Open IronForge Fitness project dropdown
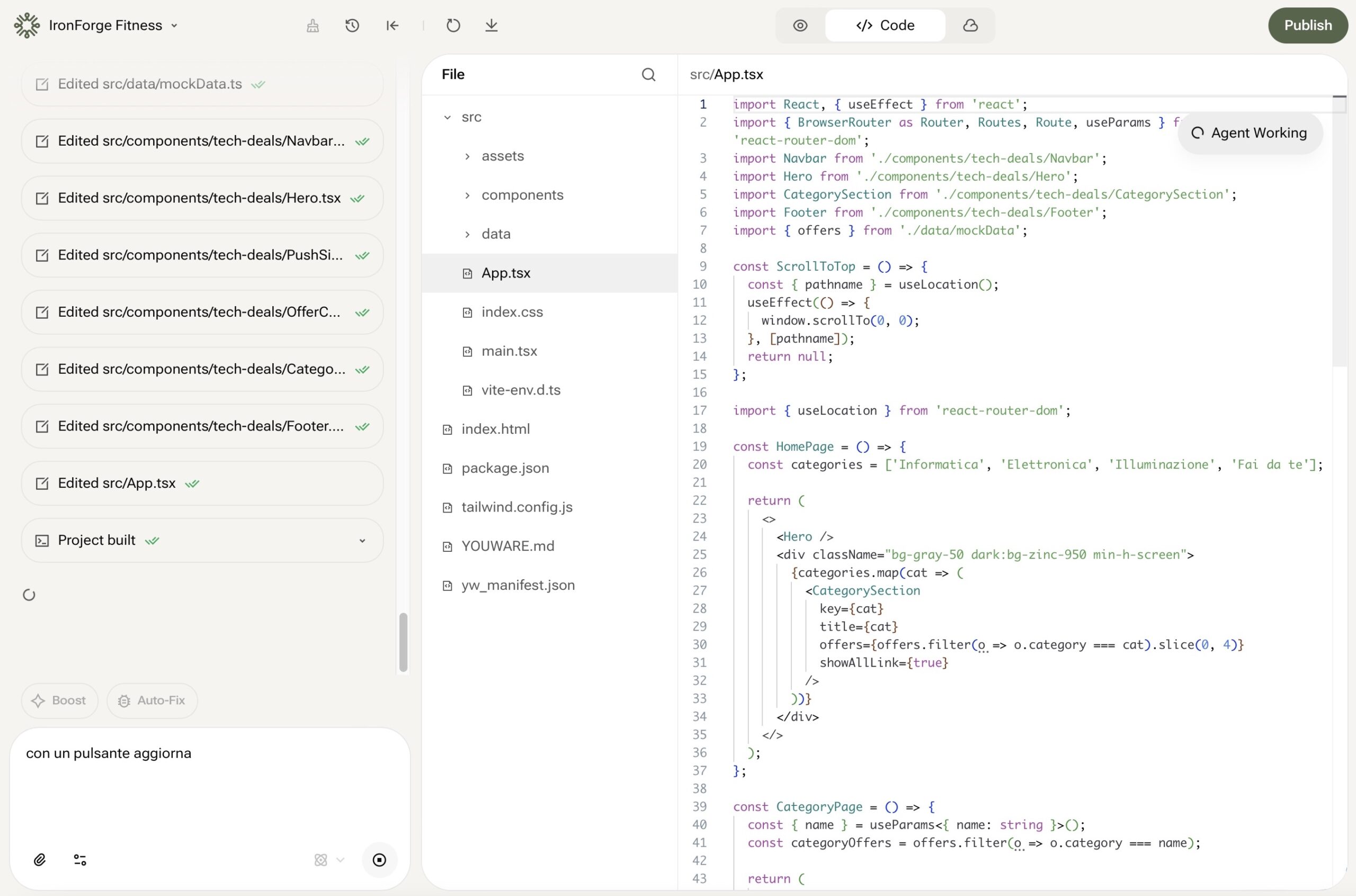 113,25
